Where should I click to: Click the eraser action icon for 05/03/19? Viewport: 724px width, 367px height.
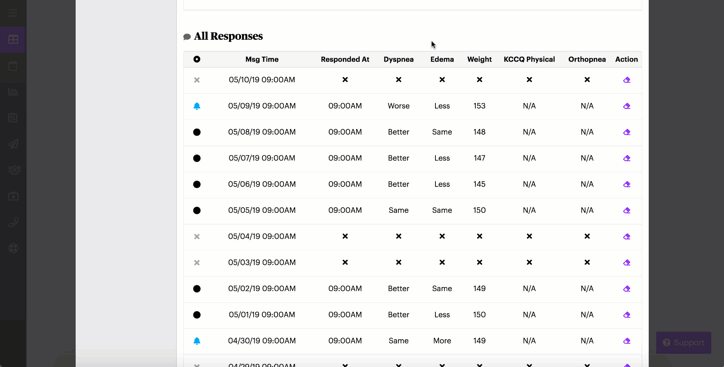pos(627,262)
